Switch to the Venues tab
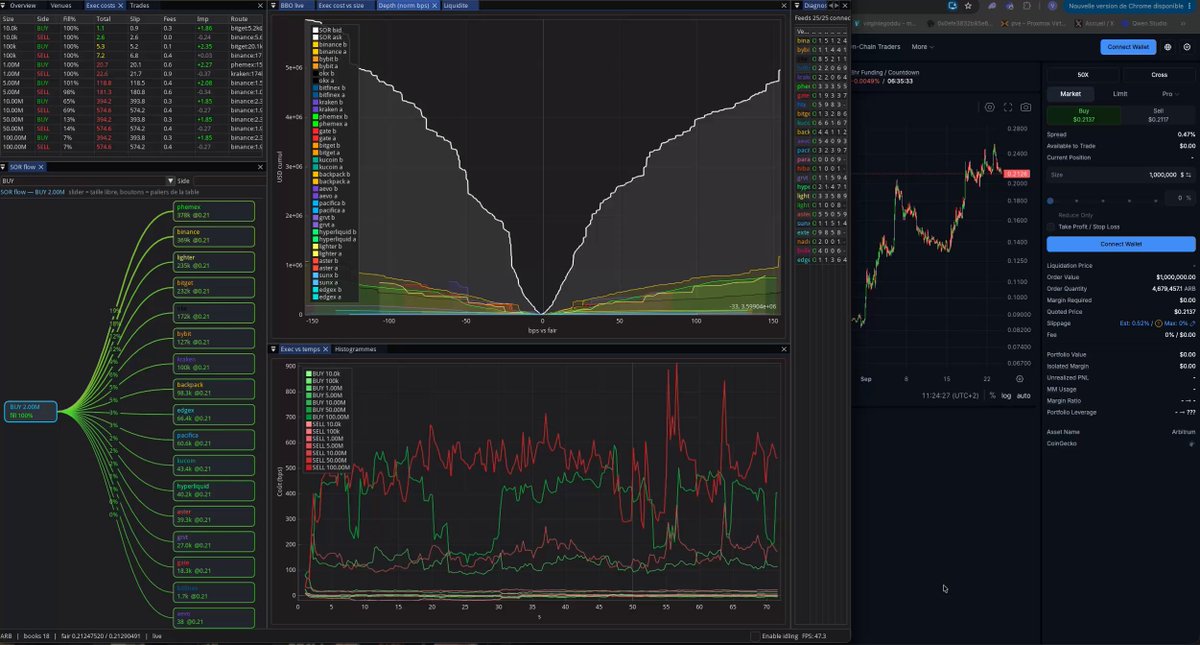Viewport: 1200px width, 645px height. pos(61,5)
